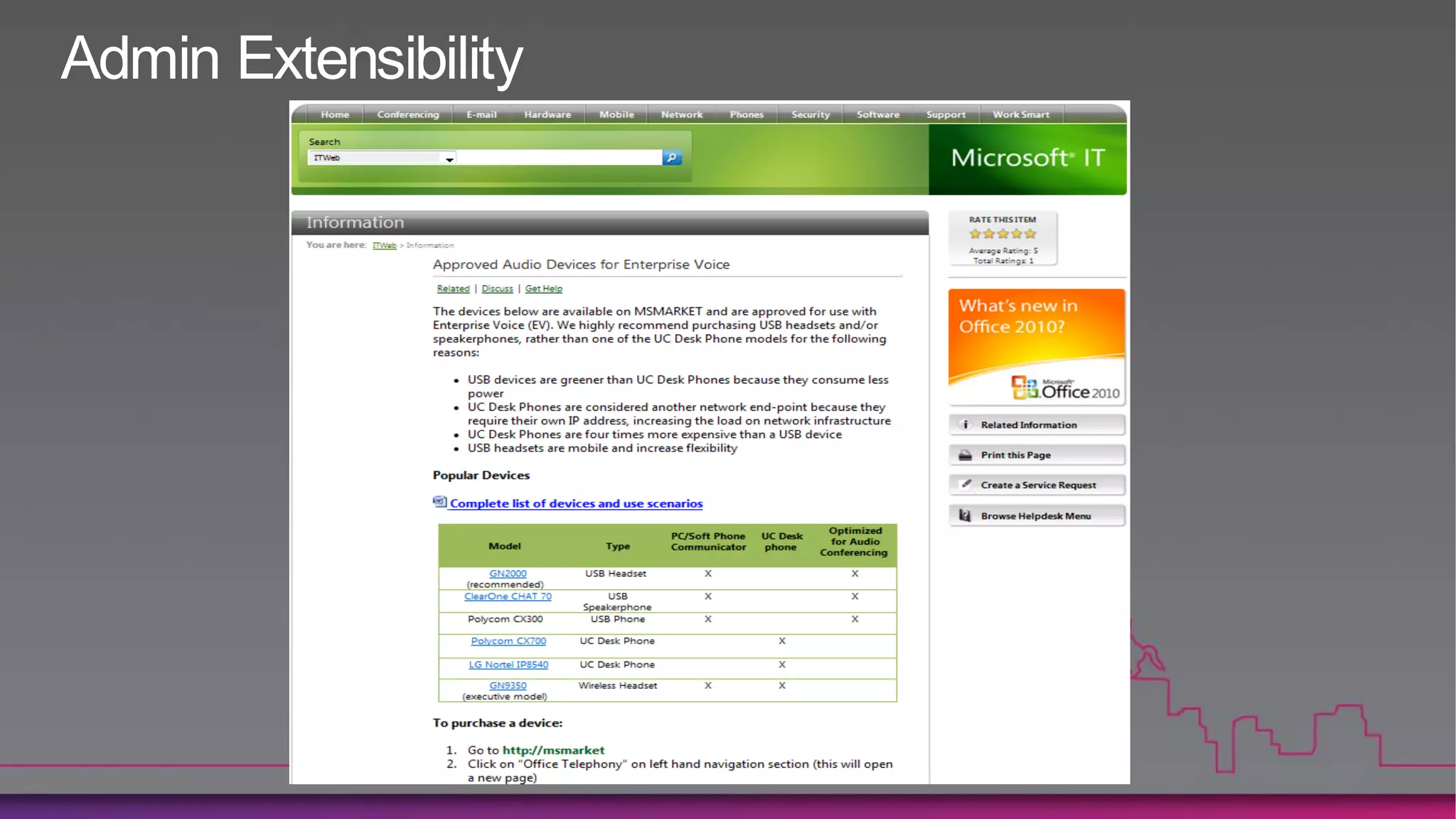The height and width of the screenshot is (819, 1456).
Task: Open the Conferencing navigation tab
Action: pos(408,114)
